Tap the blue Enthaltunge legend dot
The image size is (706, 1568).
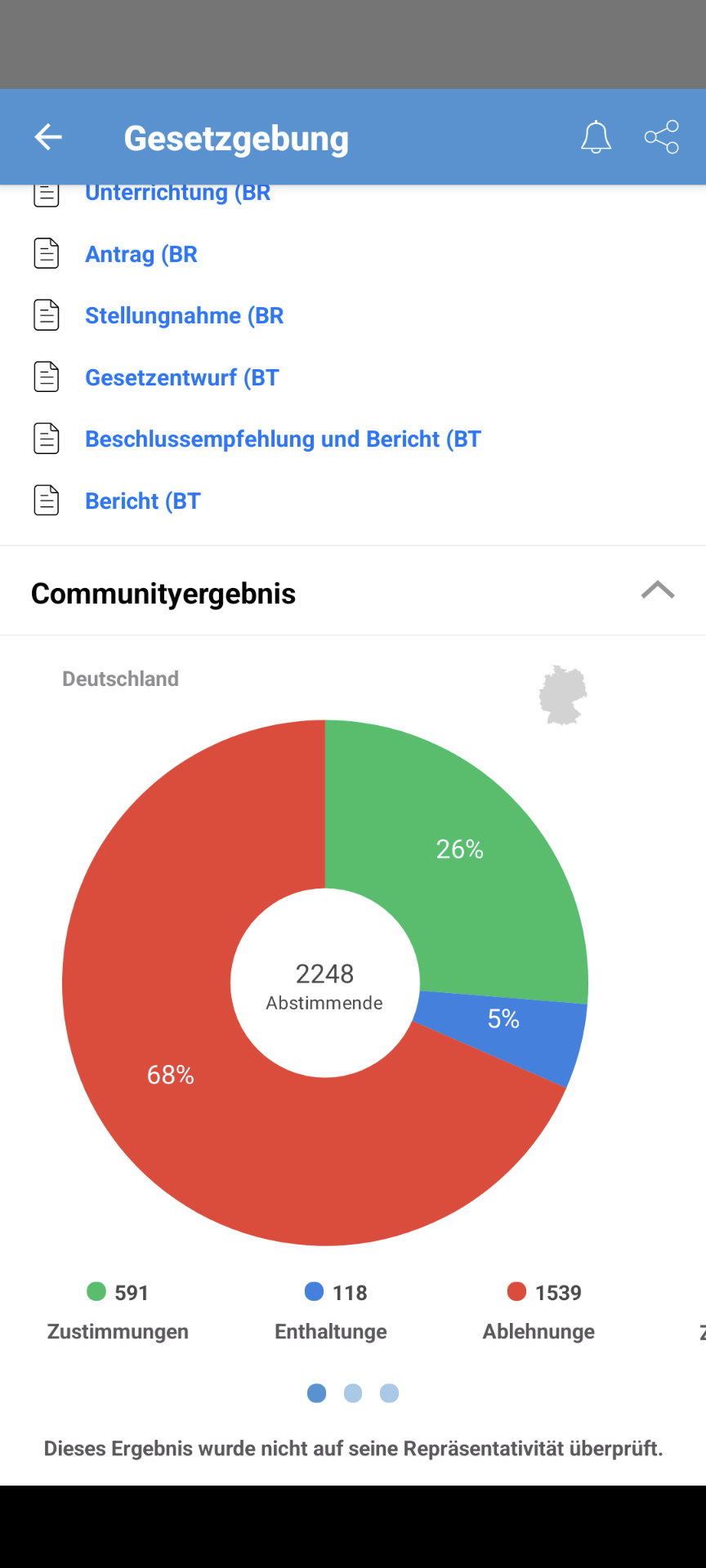pyautogui.click(x=314, y=1291)
